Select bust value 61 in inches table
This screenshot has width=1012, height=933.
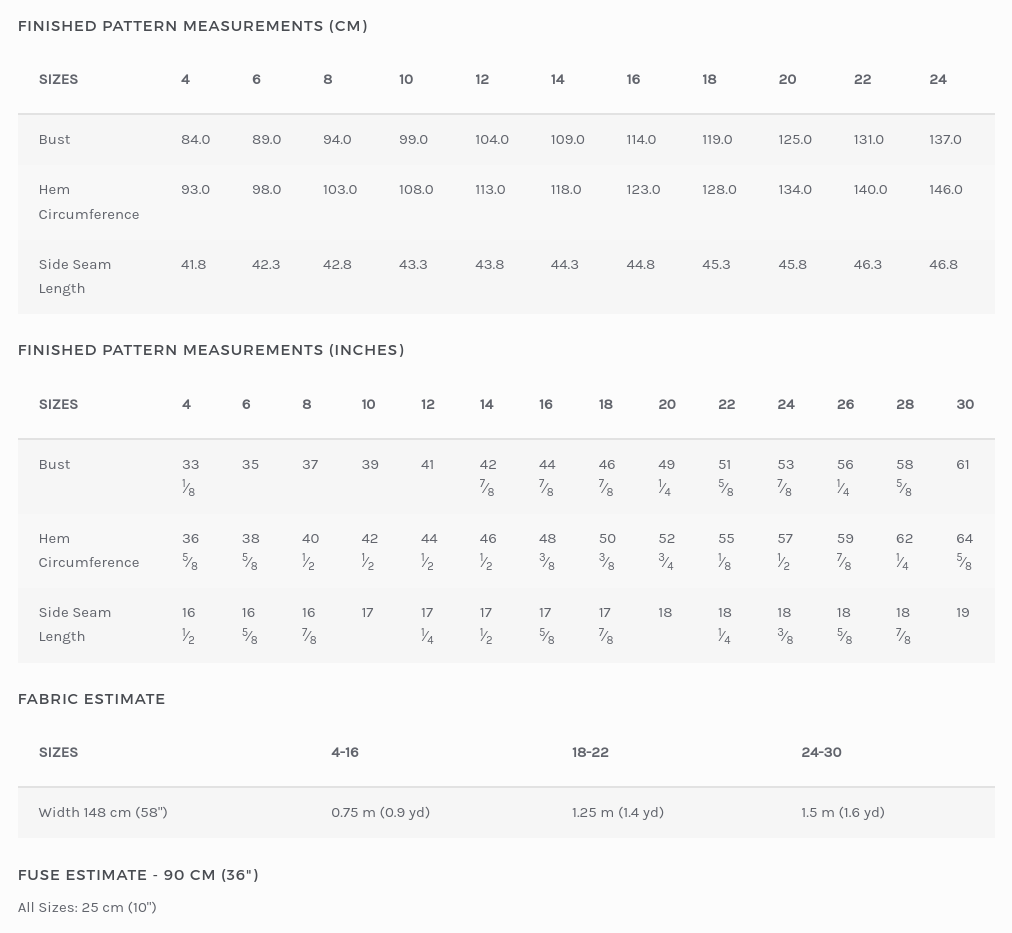click(962, 464)
